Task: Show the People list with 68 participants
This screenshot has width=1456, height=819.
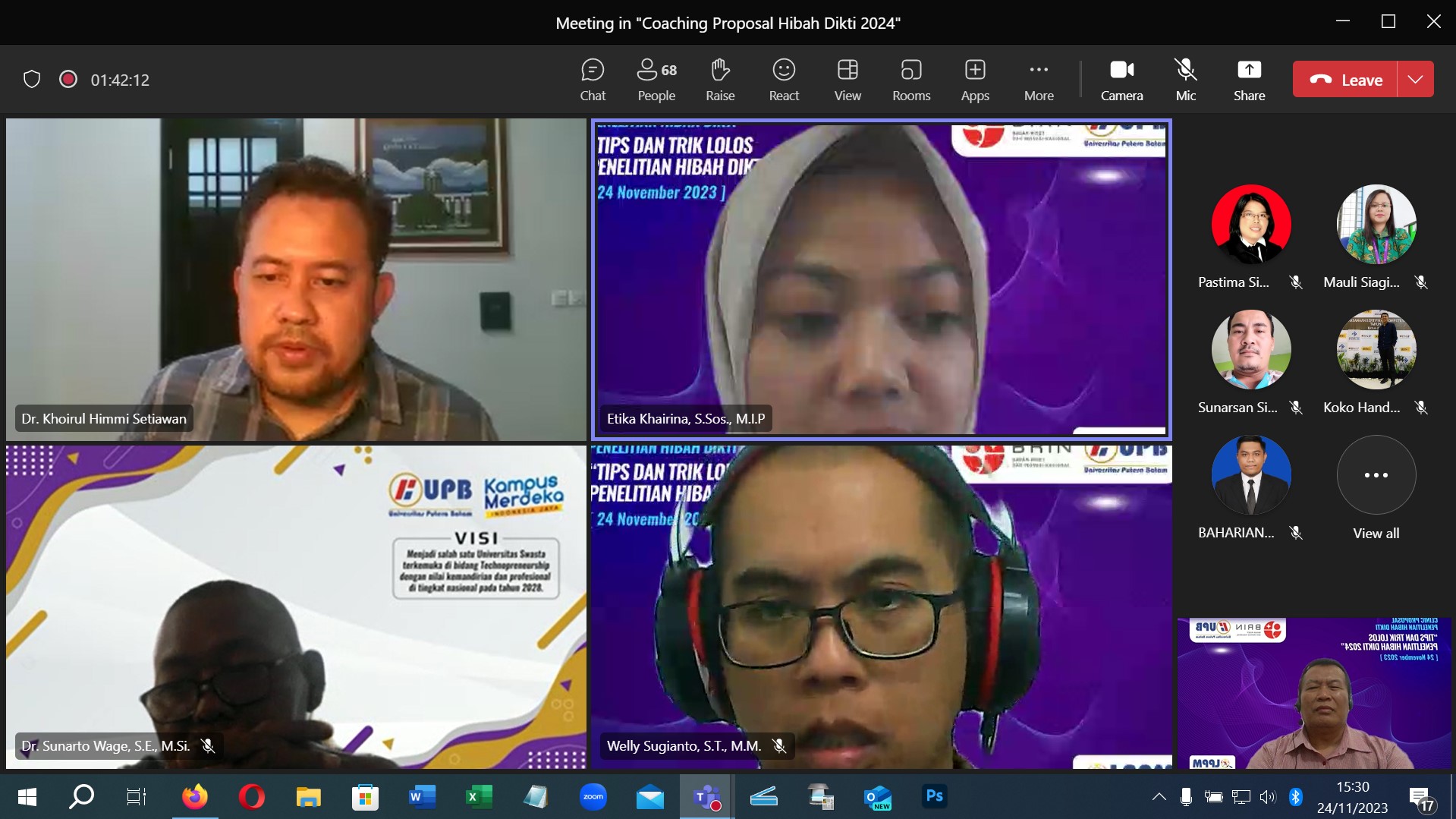Action: point(656,79)
